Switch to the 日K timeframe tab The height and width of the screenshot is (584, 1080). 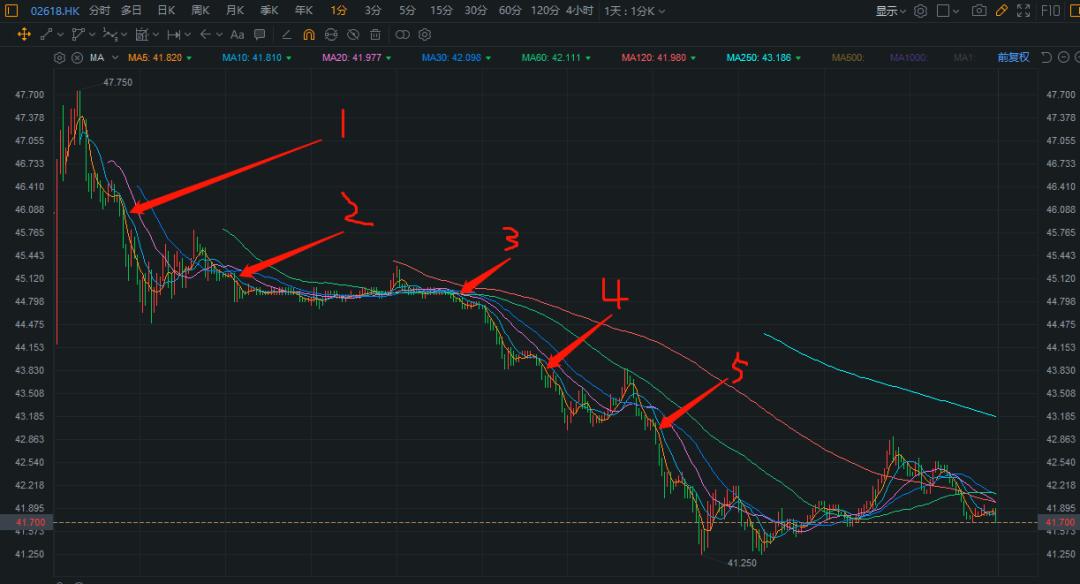[x=166, y=10]
